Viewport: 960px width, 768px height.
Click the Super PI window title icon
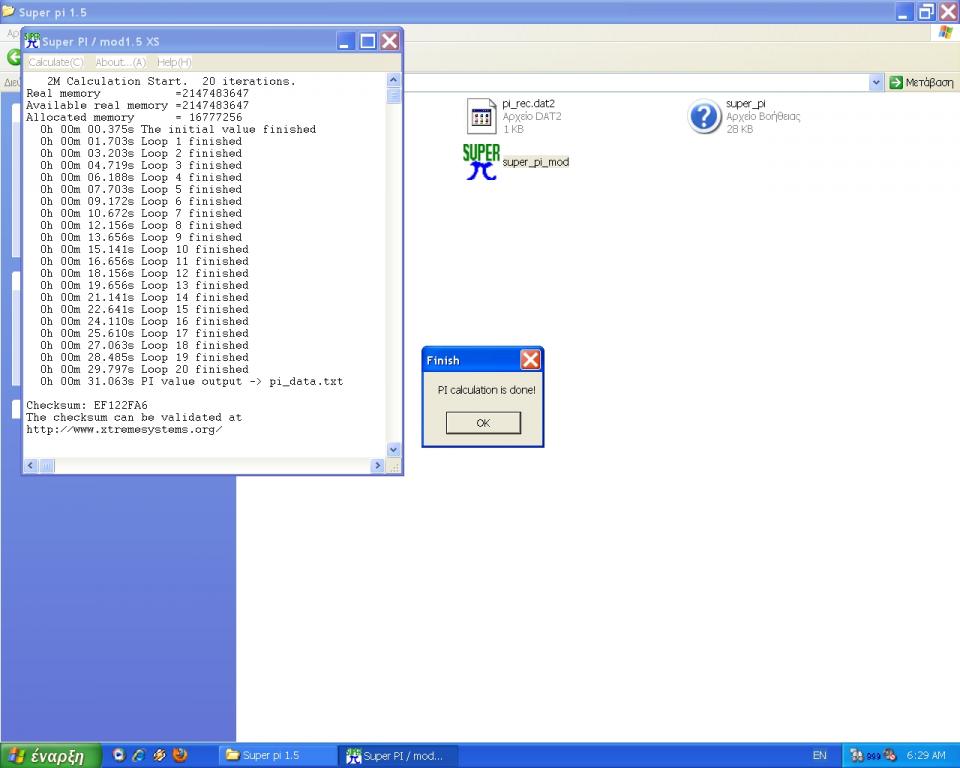tap(32, 40)
